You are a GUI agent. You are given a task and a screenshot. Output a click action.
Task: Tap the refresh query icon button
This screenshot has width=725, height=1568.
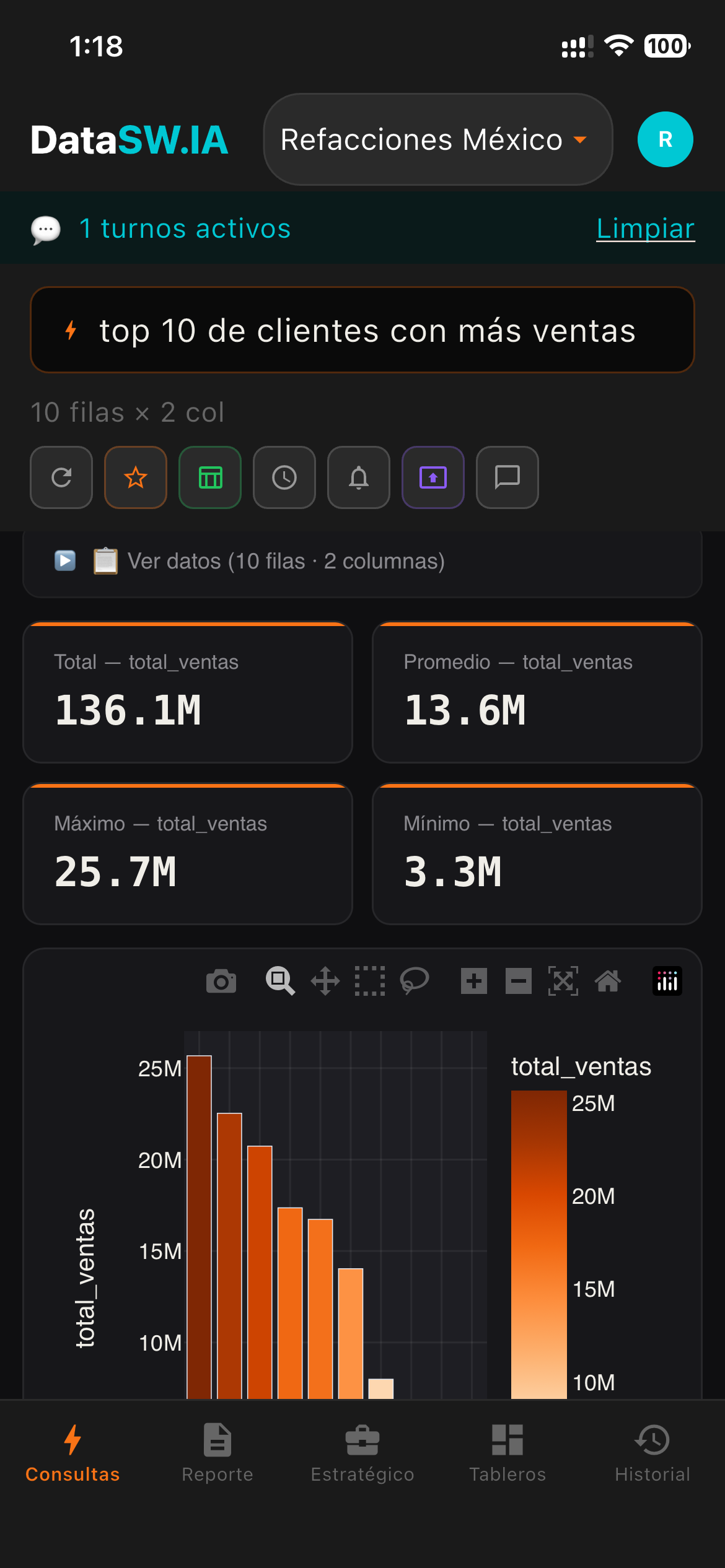(61, 477)
